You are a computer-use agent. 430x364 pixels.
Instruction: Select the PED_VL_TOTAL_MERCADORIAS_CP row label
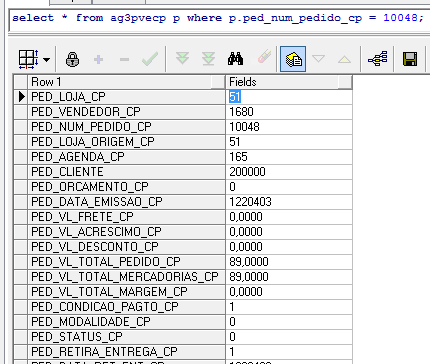click(126, 277)
